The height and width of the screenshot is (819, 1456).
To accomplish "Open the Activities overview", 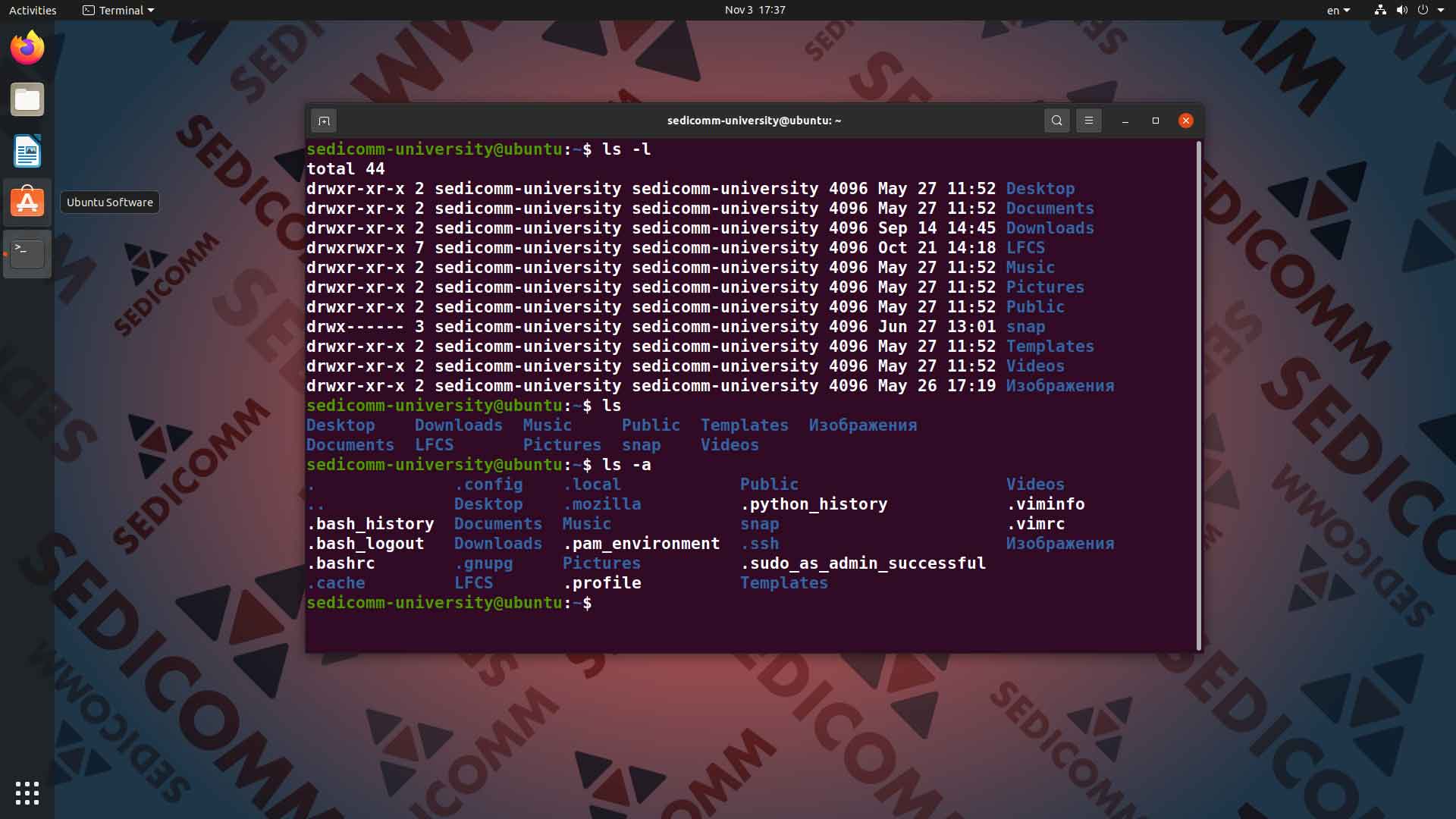I will pos(33,10).
